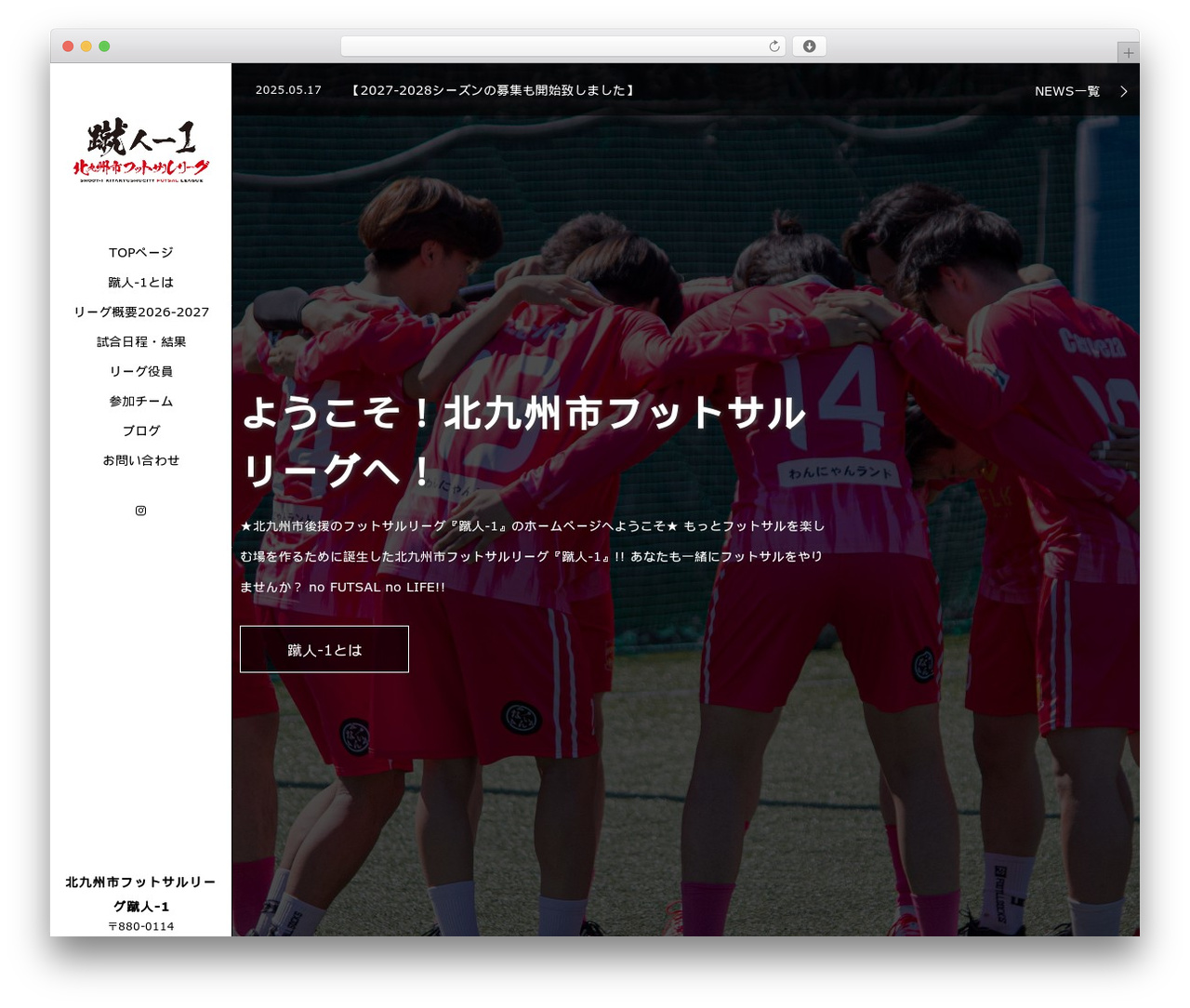Open お問い合わせ menu item
Screen dimensions: 1190x1008
(x=141, y=460)
